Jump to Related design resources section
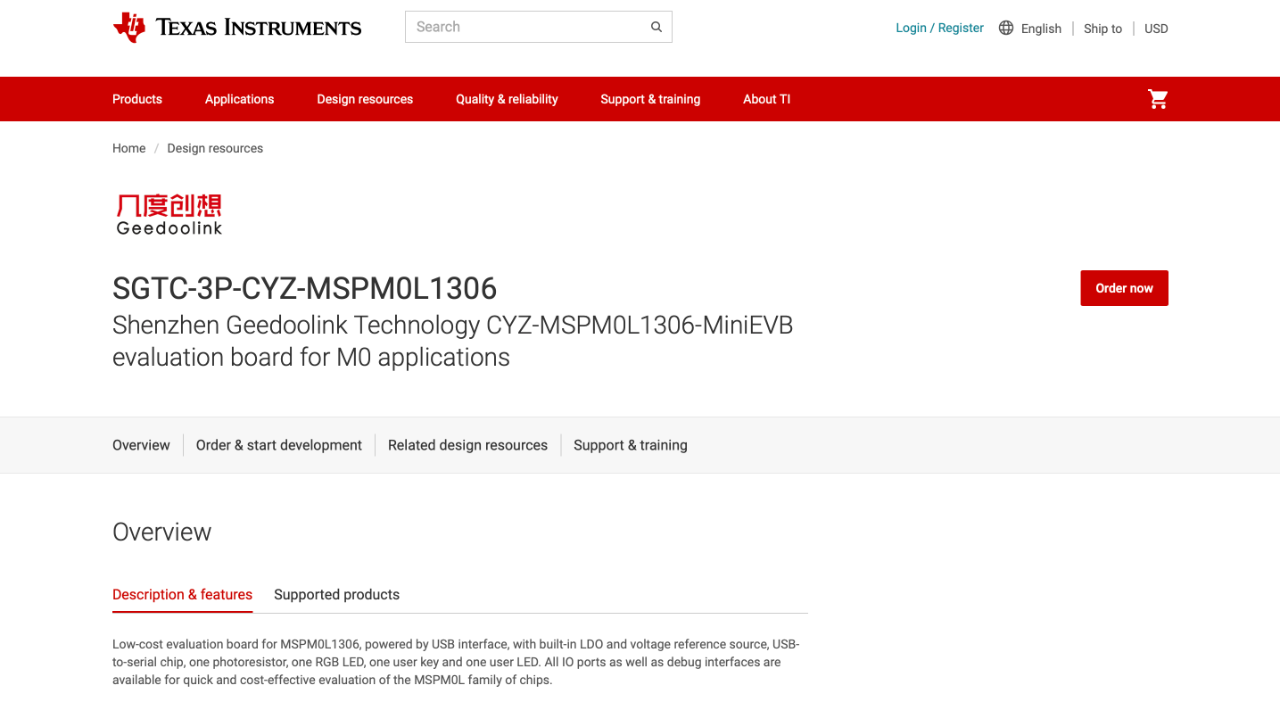Viewport: 1280px width, 706px height. [x=468, y=445]
